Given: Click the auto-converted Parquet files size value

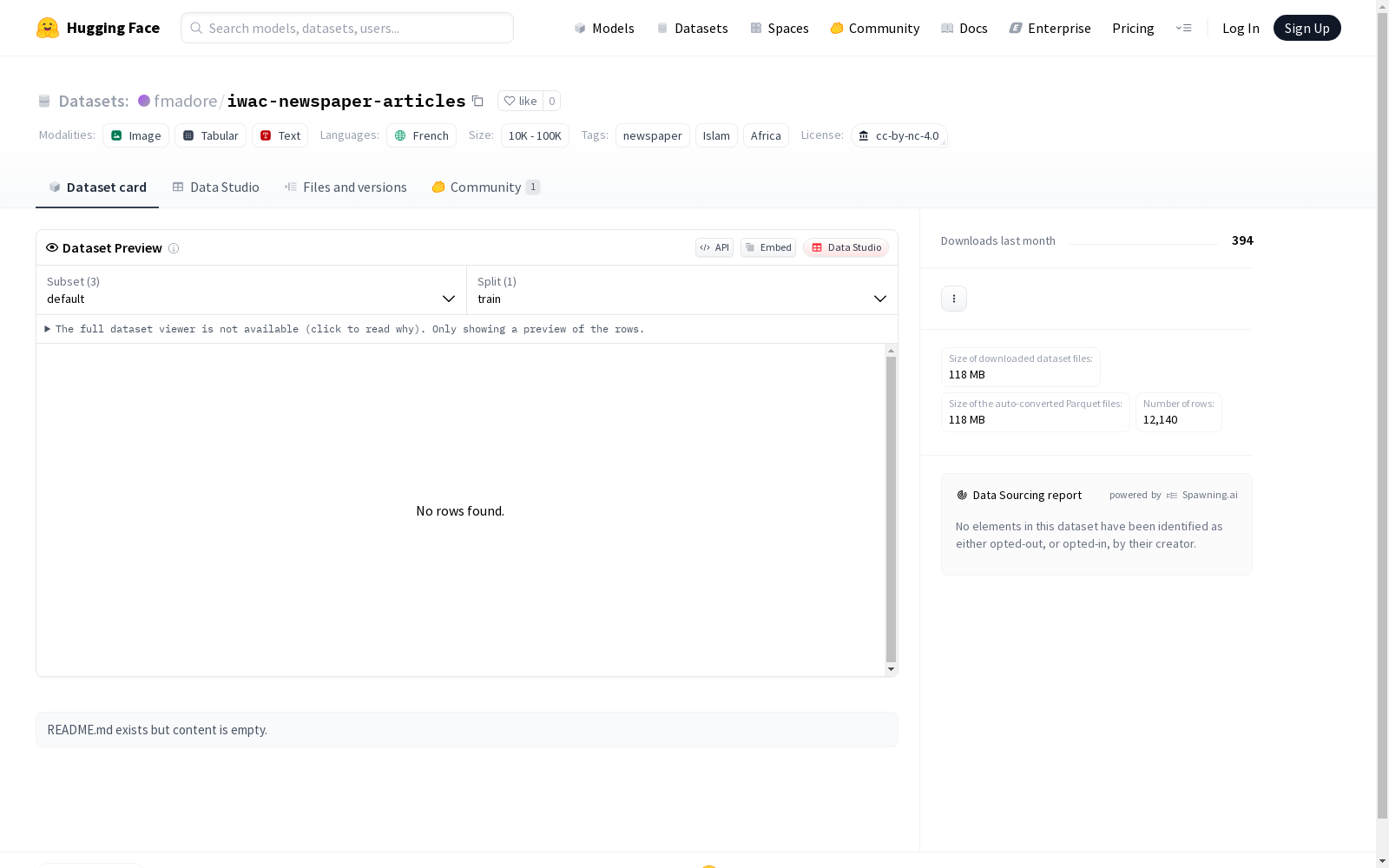Looking at the screenshot, I should (967, 420).
